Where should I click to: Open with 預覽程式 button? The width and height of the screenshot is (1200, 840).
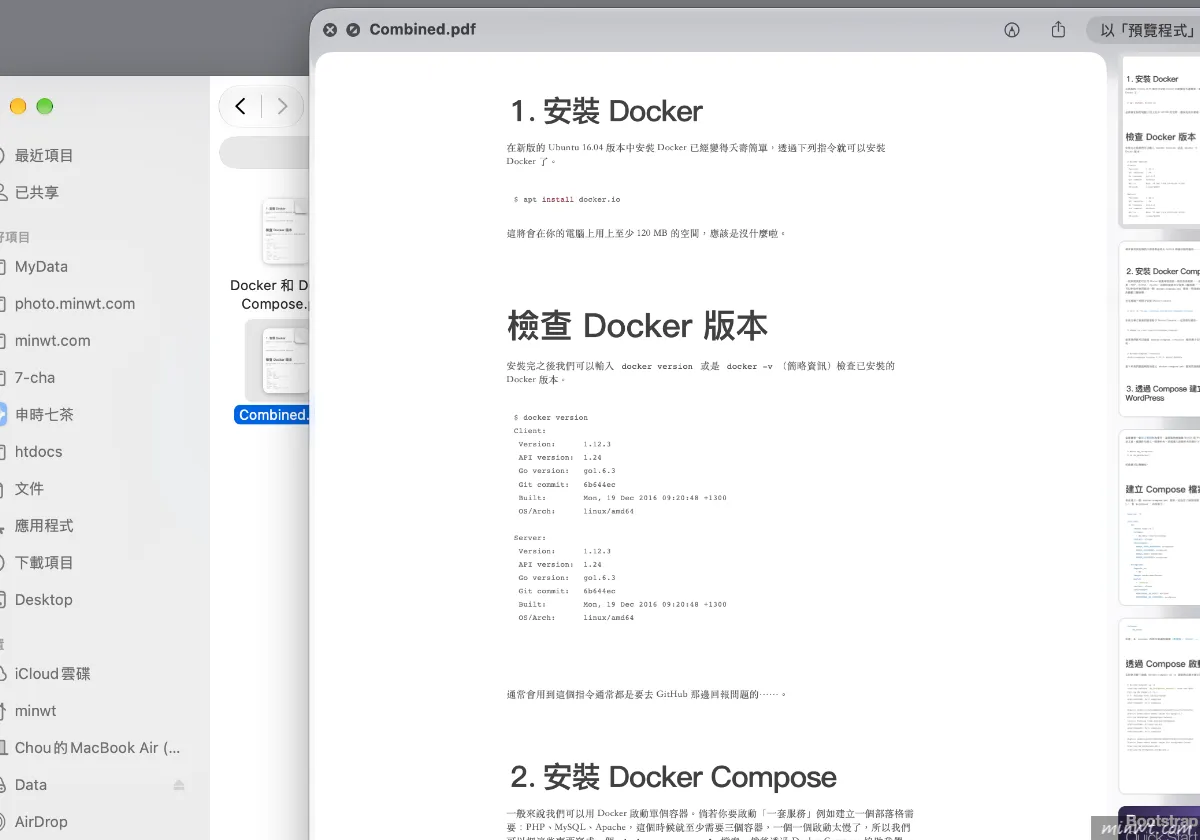click(x=1144, y=30)
